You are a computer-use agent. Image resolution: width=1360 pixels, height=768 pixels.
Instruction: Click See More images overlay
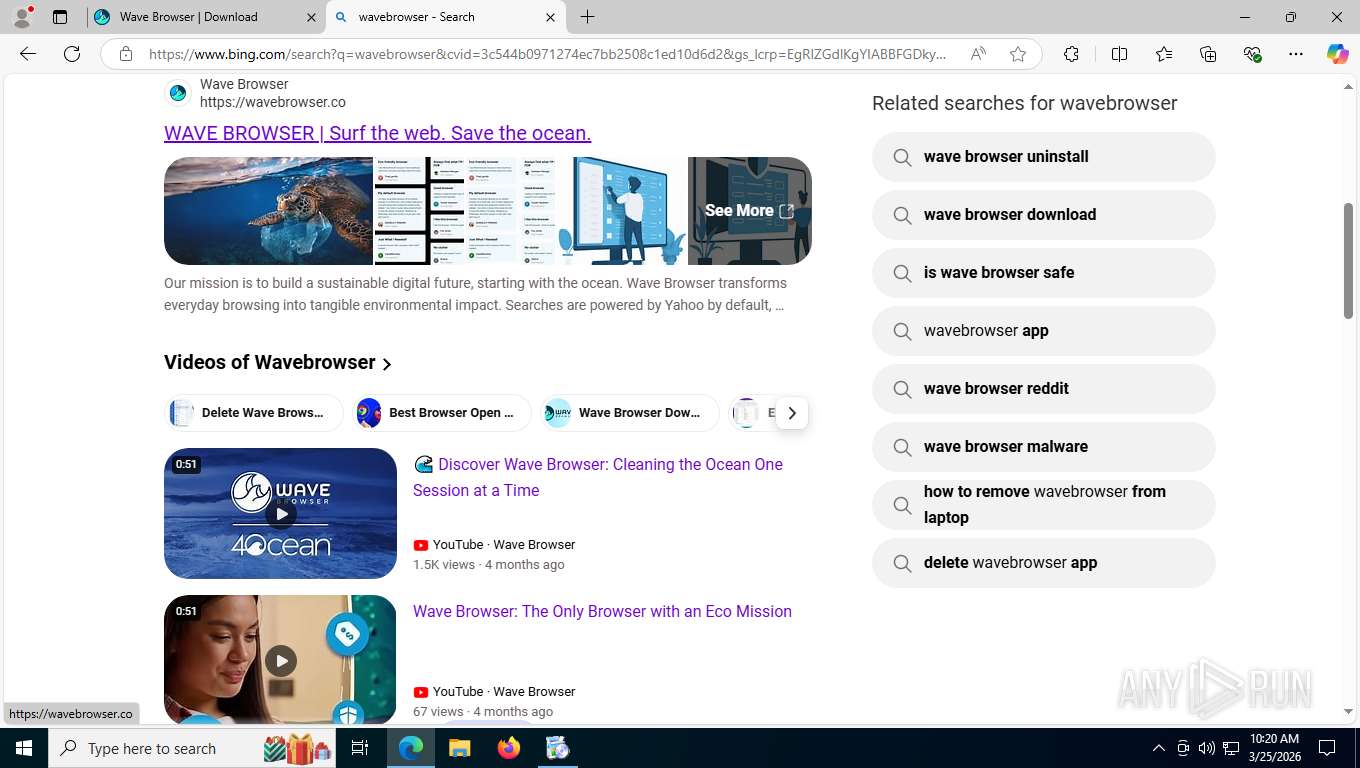pyautogui.click(x=749, y=211)
